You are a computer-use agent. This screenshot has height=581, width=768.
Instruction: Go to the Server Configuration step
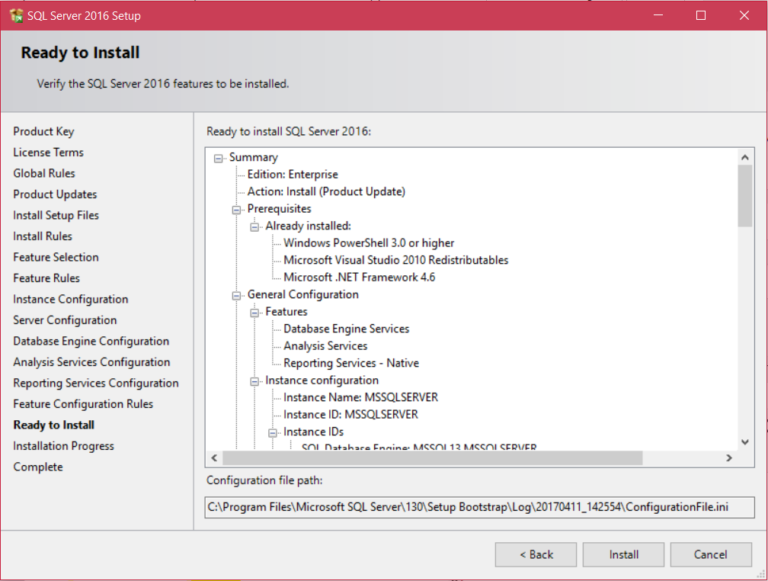click(x=65, y=320)
